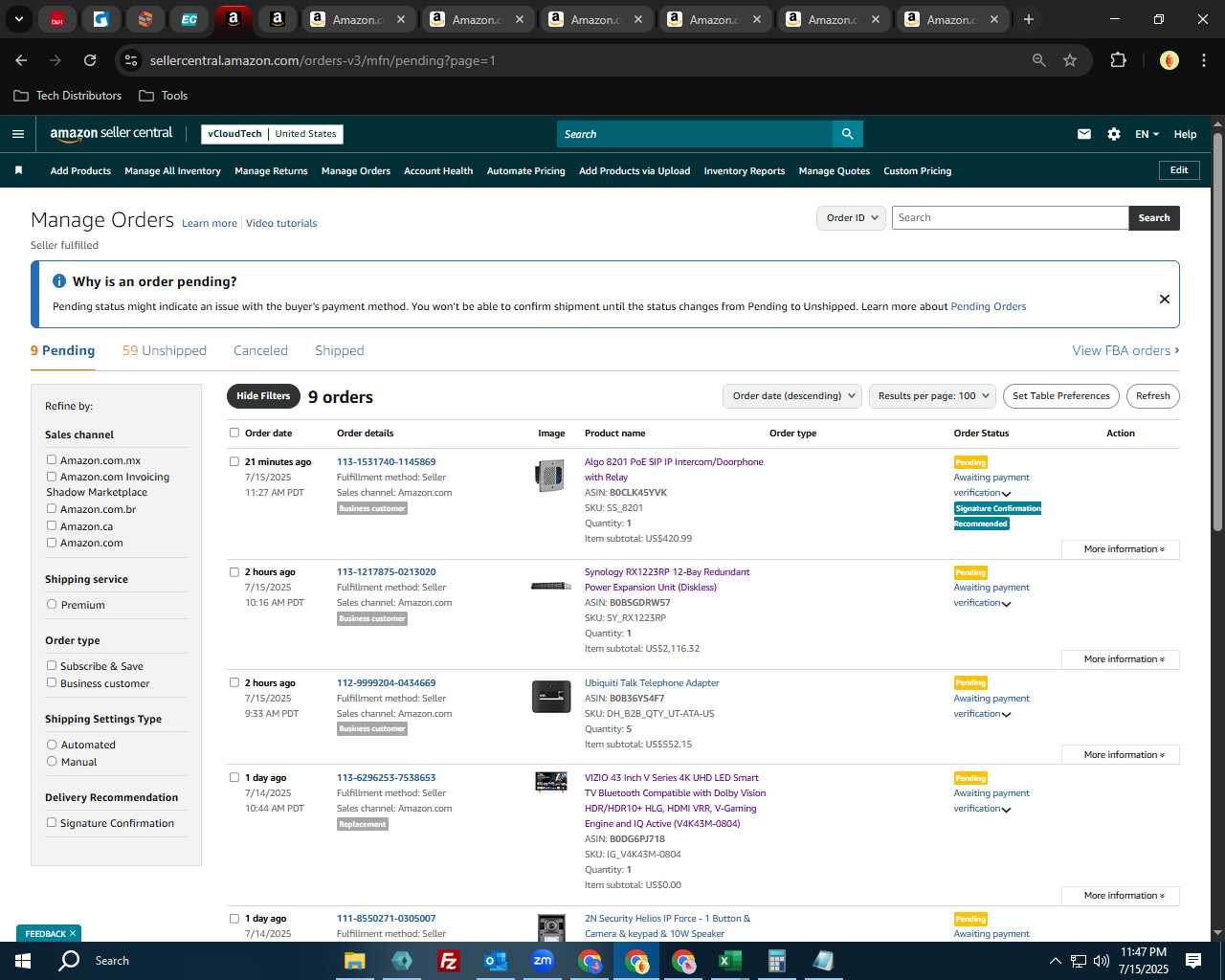Click the Refresh orders button

tap(1153, 396)
